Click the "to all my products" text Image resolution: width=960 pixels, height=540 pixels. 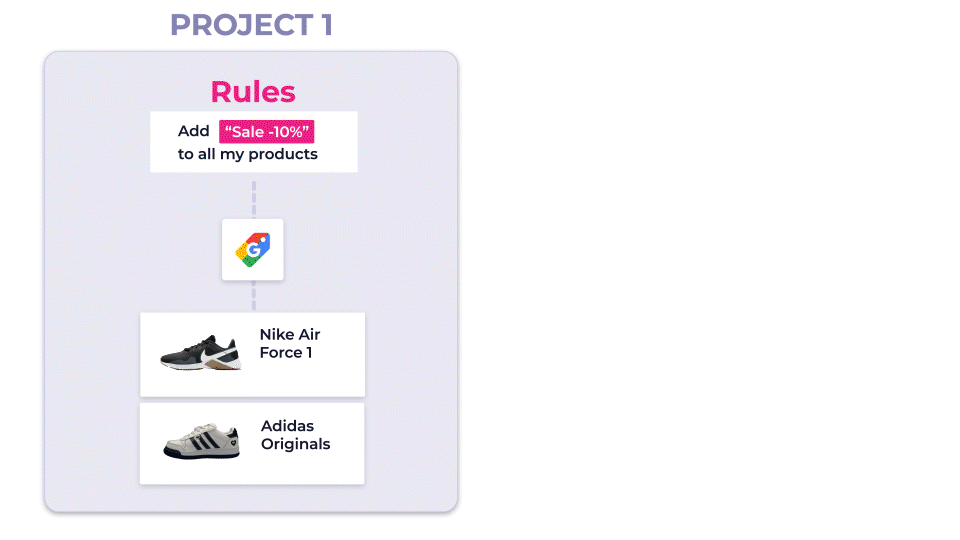(248, 154)
